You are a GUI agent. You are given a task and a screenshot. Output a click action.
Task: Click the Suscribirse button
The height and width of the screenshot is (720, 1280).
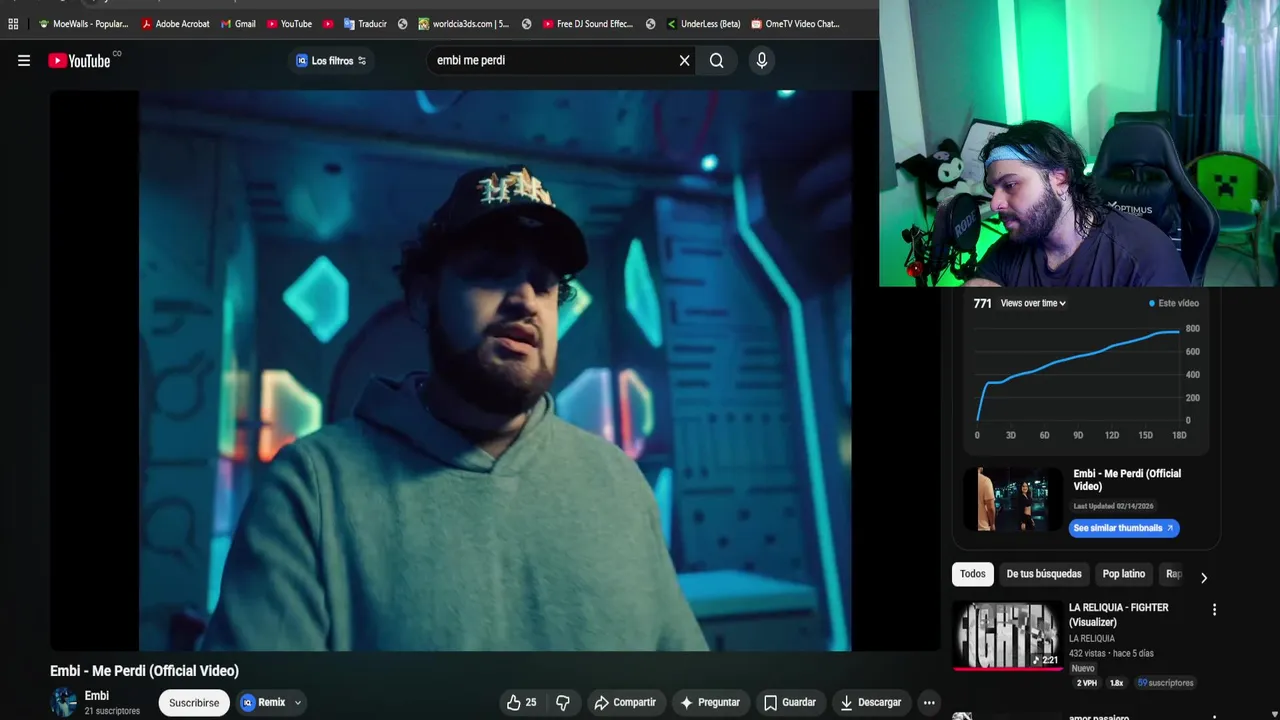[x=194, y=703]
